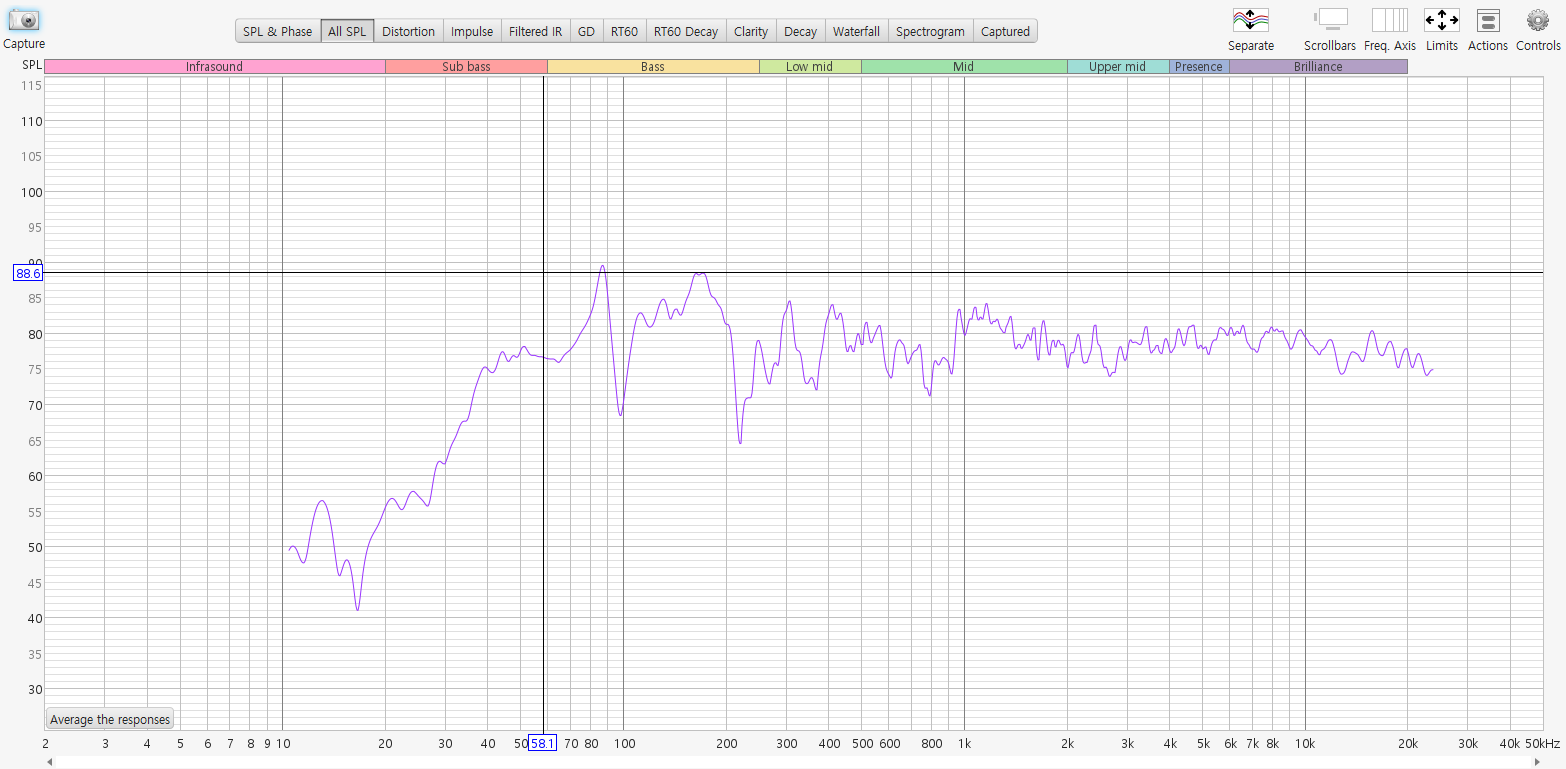Click the Bass band label
The image size is (1566, 769).
[x=653, y=67]
